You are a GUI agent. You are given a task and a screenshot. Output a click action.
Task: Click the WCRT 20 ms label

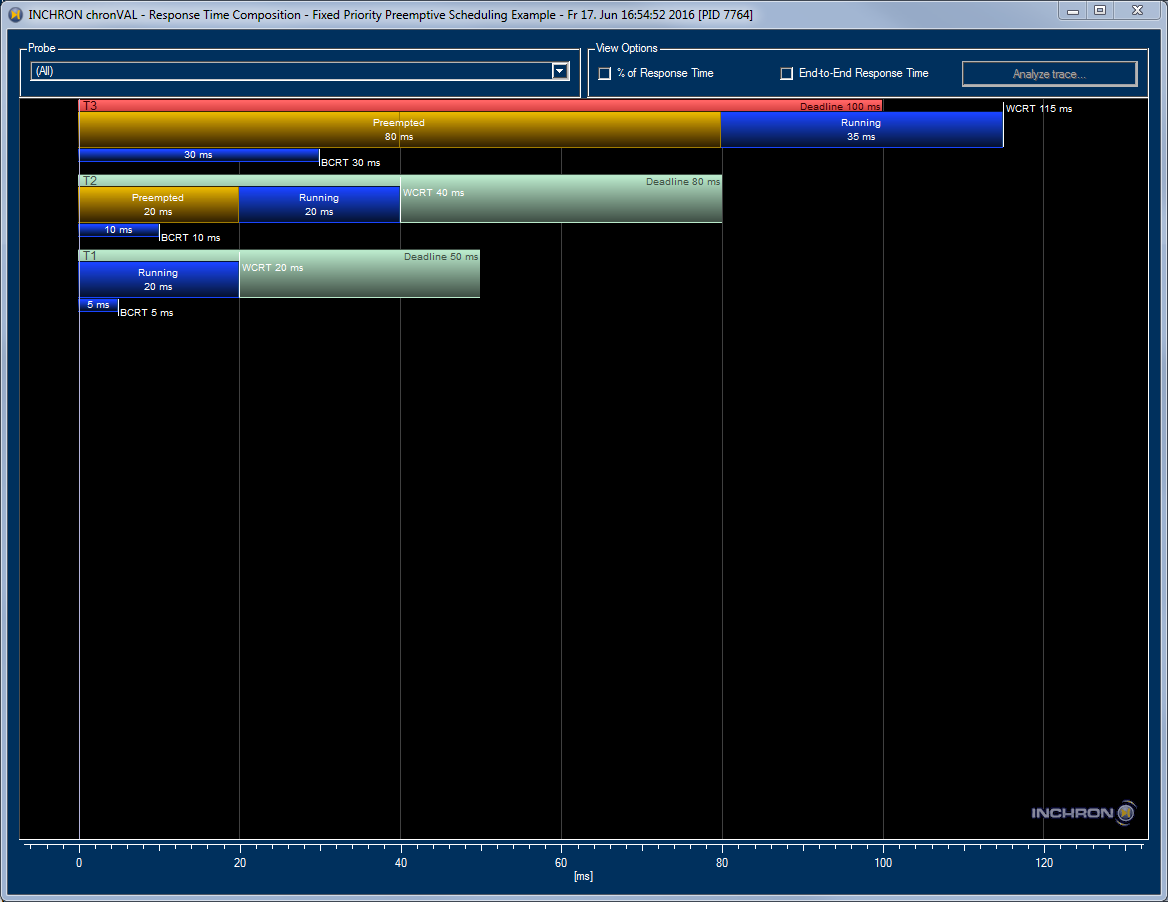[273, 268]
